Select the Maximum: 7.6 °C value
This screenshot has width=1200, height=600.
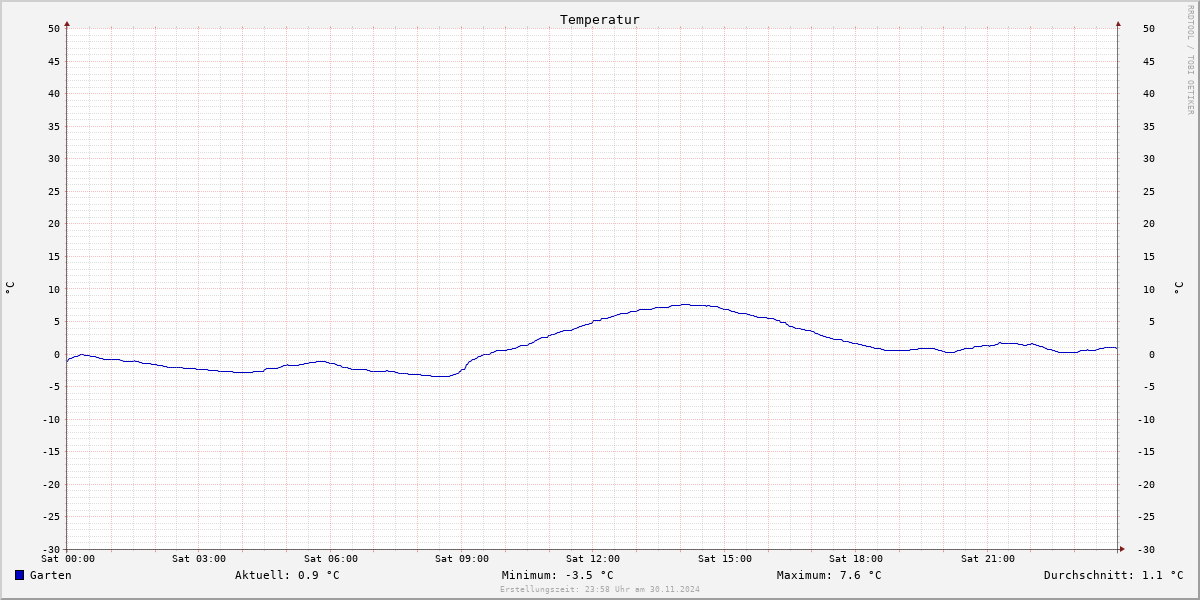pyautogui.click(x=829, y=575)
